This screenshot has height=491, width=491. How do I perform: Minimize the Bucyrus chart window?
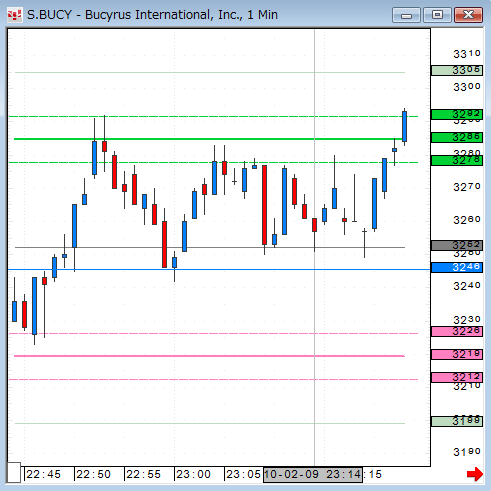point(406,15)
